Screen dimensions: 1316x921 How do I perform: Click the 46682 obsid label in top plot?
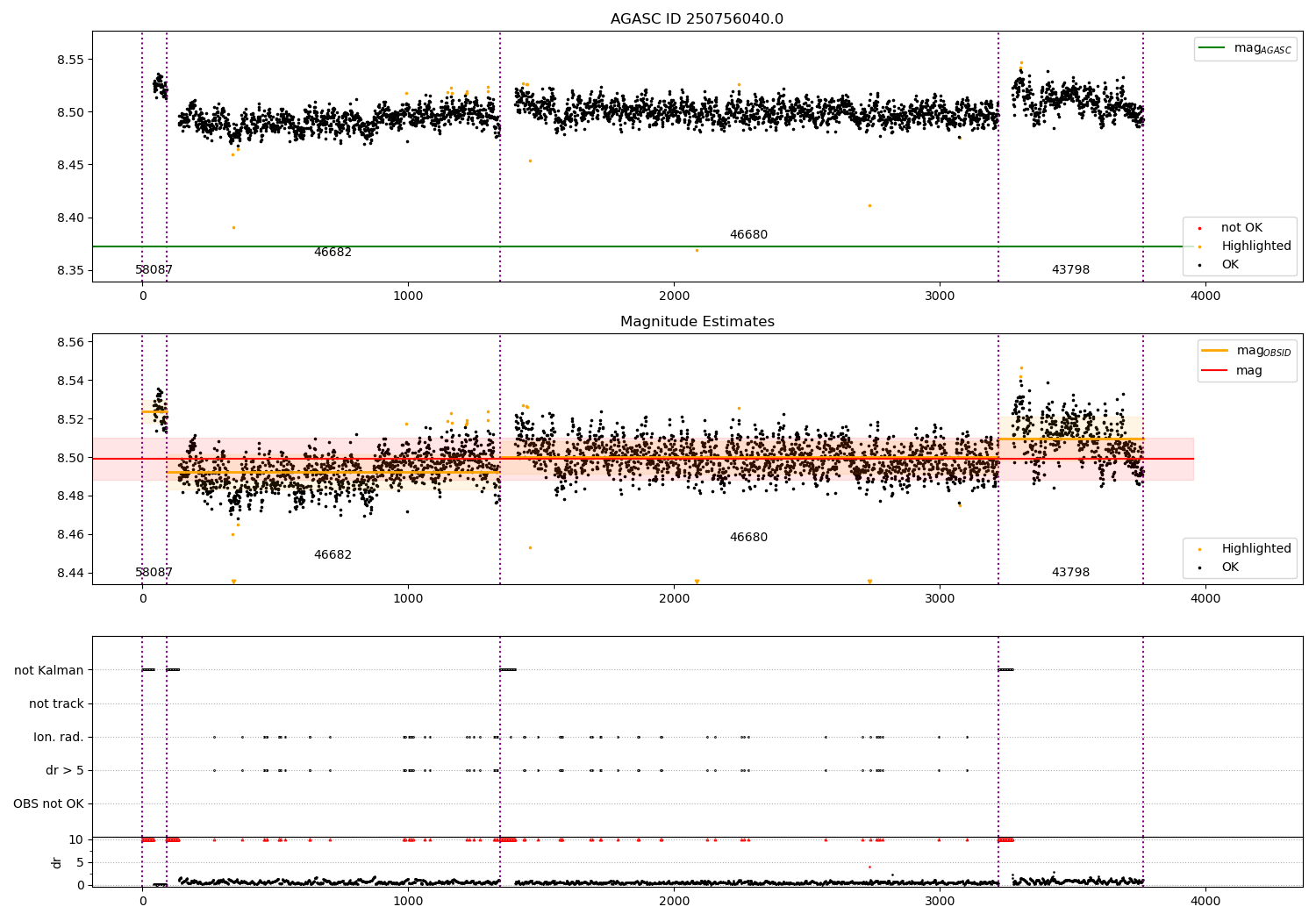tap(333, 253)
